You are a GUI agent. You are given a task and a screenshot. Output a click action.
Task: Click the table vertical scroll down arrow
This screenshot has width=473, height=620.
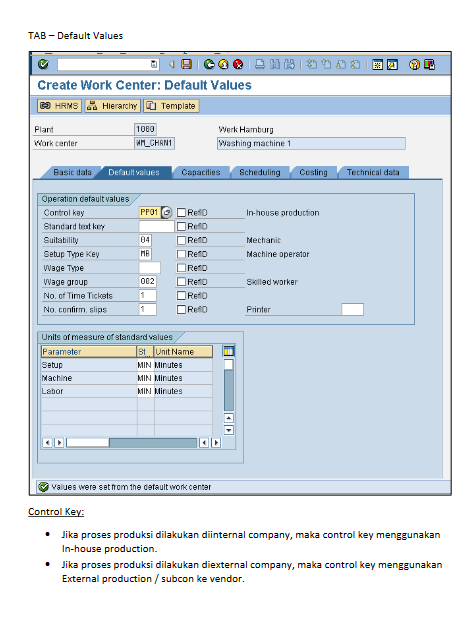tap(229, 430)
